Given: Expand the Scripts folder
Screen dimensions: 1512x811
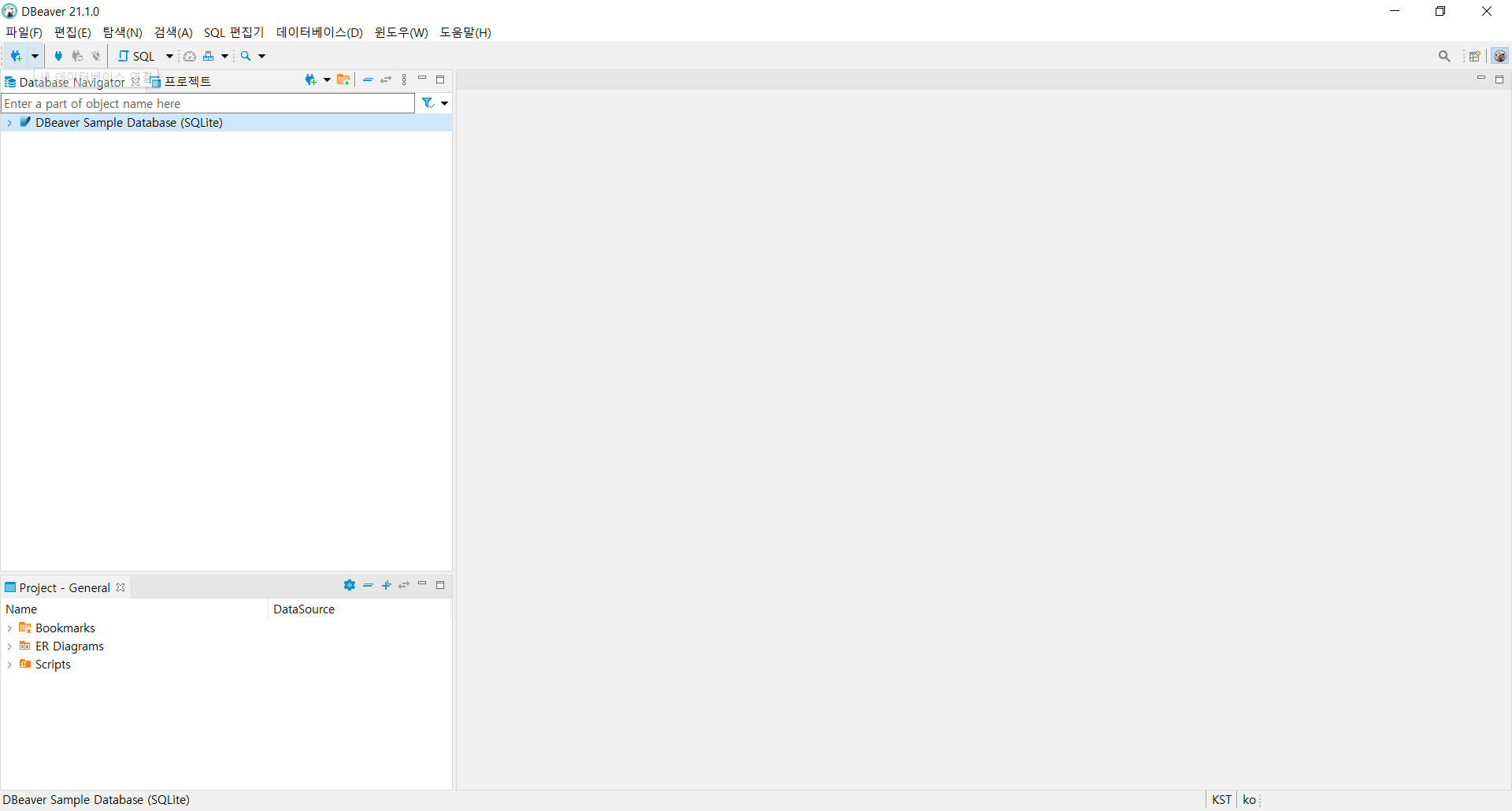Looking at the screenshot, I should click(x=9, y=665).
